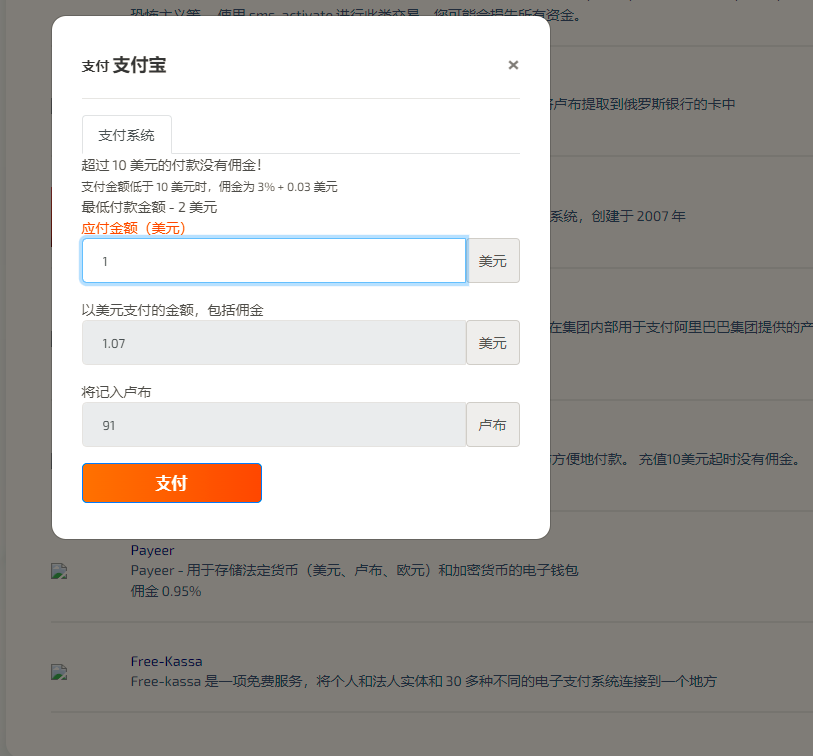Click the payment icon beside the 卢布提取 description row

[58, 104]
